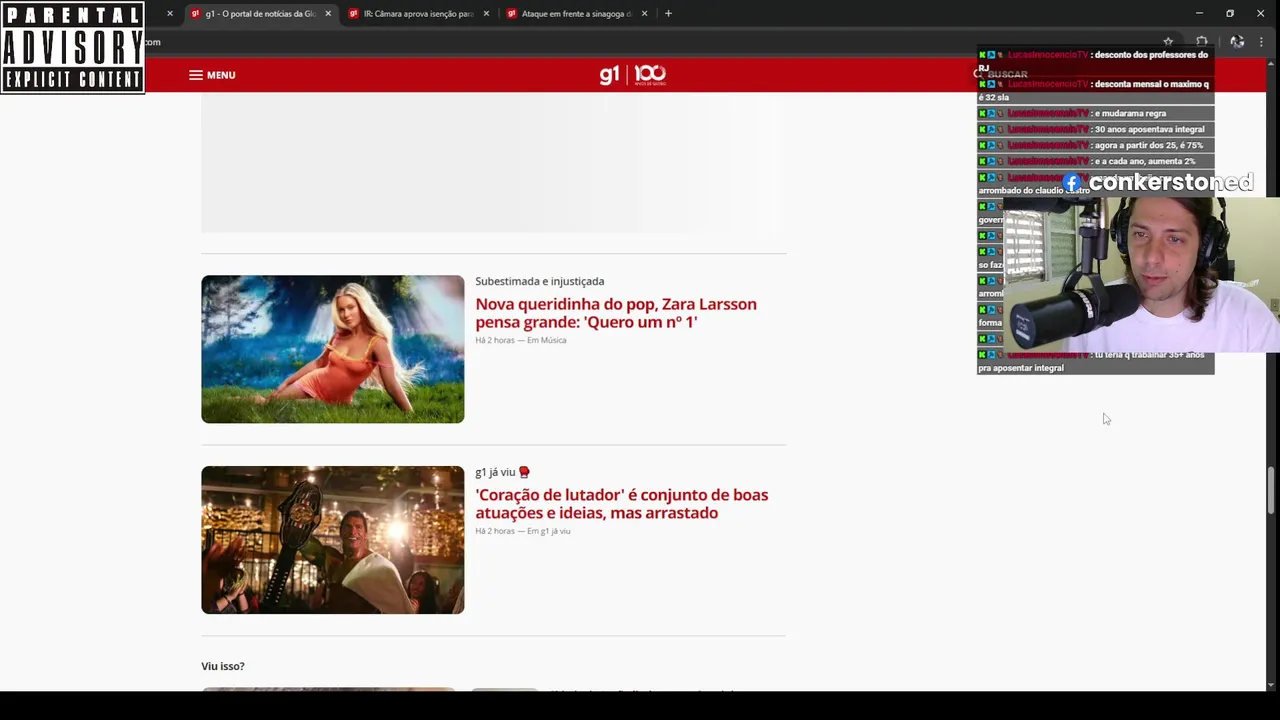The height and width of the screenshot is (720, 1280).
Task: Click the 'conkerstoned' overlay name
Action: point(1171,182)
